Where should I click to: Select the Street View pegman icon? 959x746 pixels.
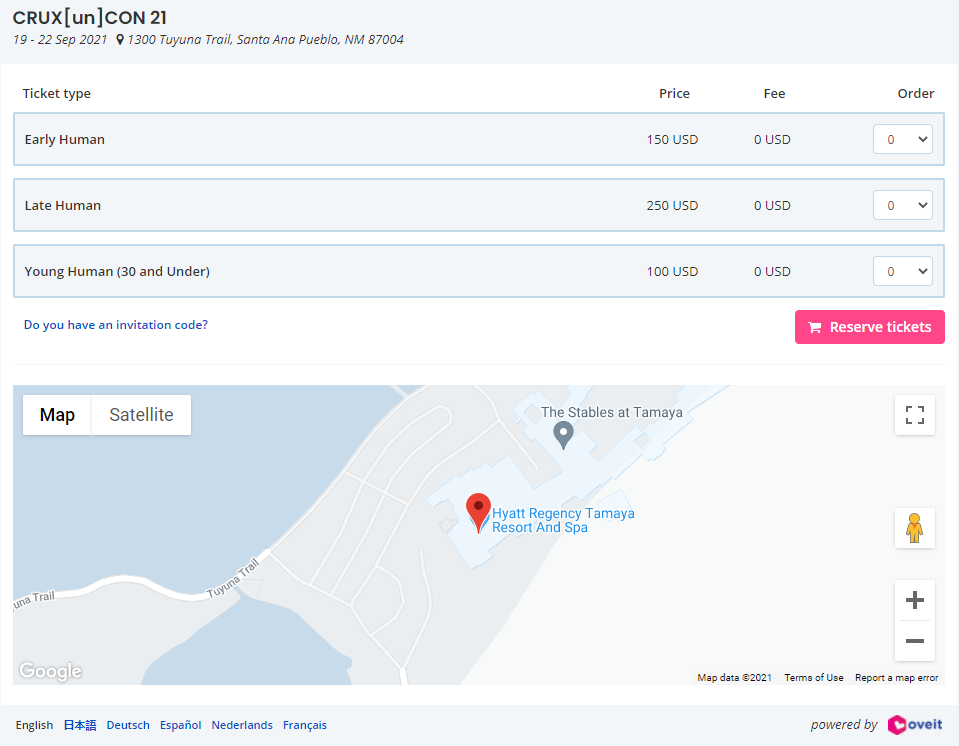click(x=914, y=528)
